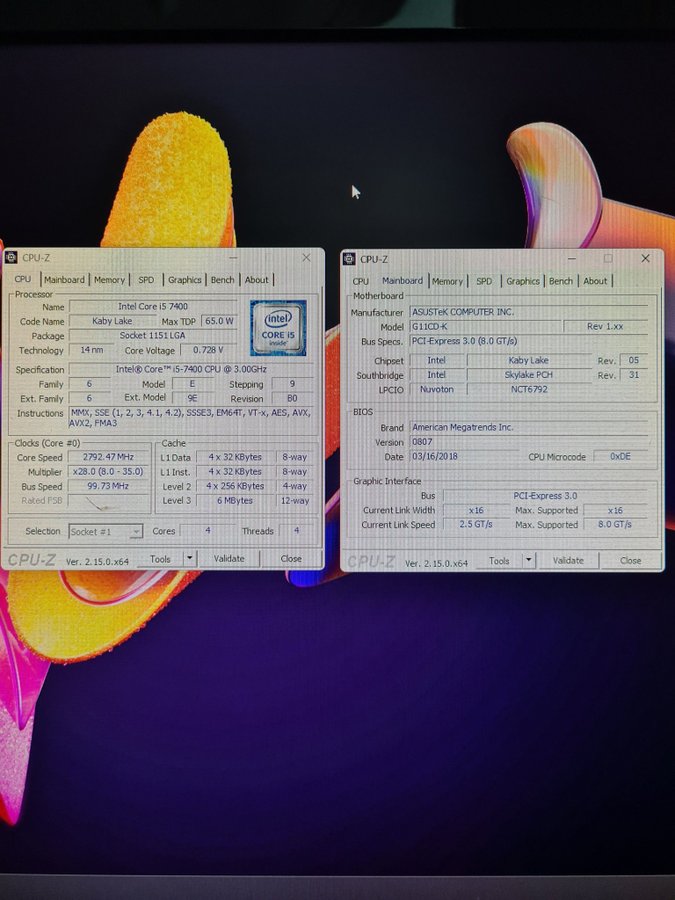Click Validate button in right CPU-Z window
675x900 pixels.
[x=568, y=560]
